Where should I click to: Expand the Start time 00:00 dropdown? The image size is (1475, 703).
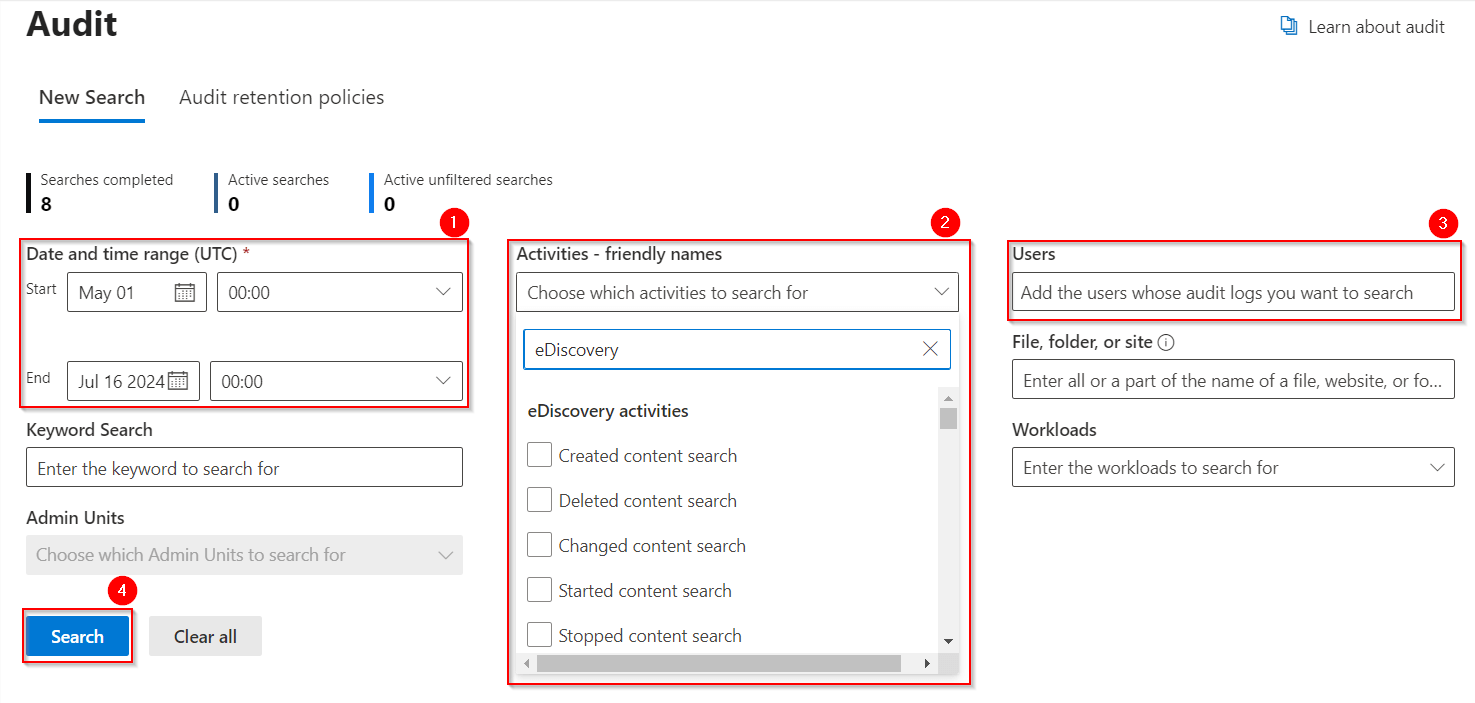442,292
